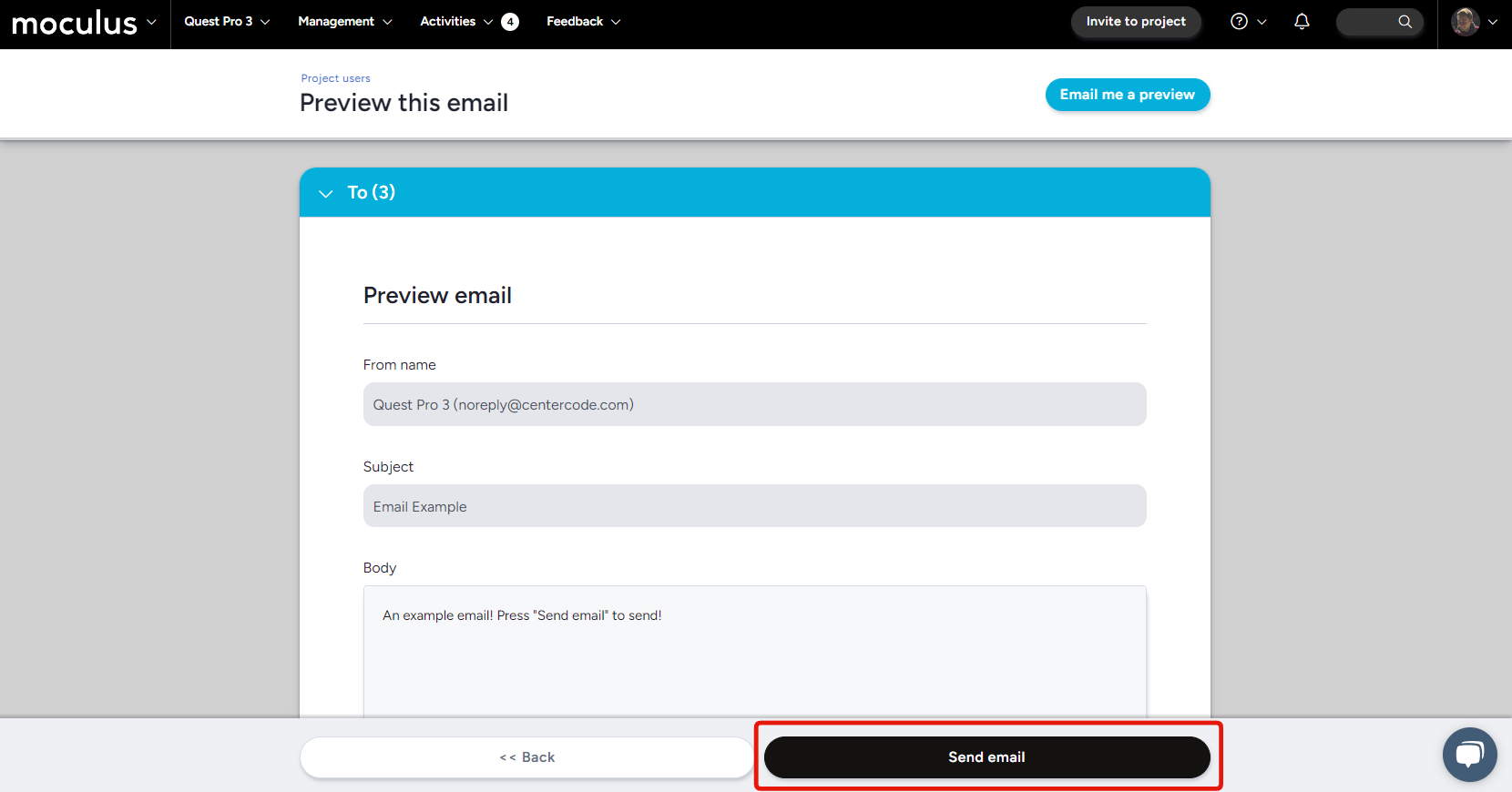Follow the Project users breadcrumb link

[x=335, y=78]
